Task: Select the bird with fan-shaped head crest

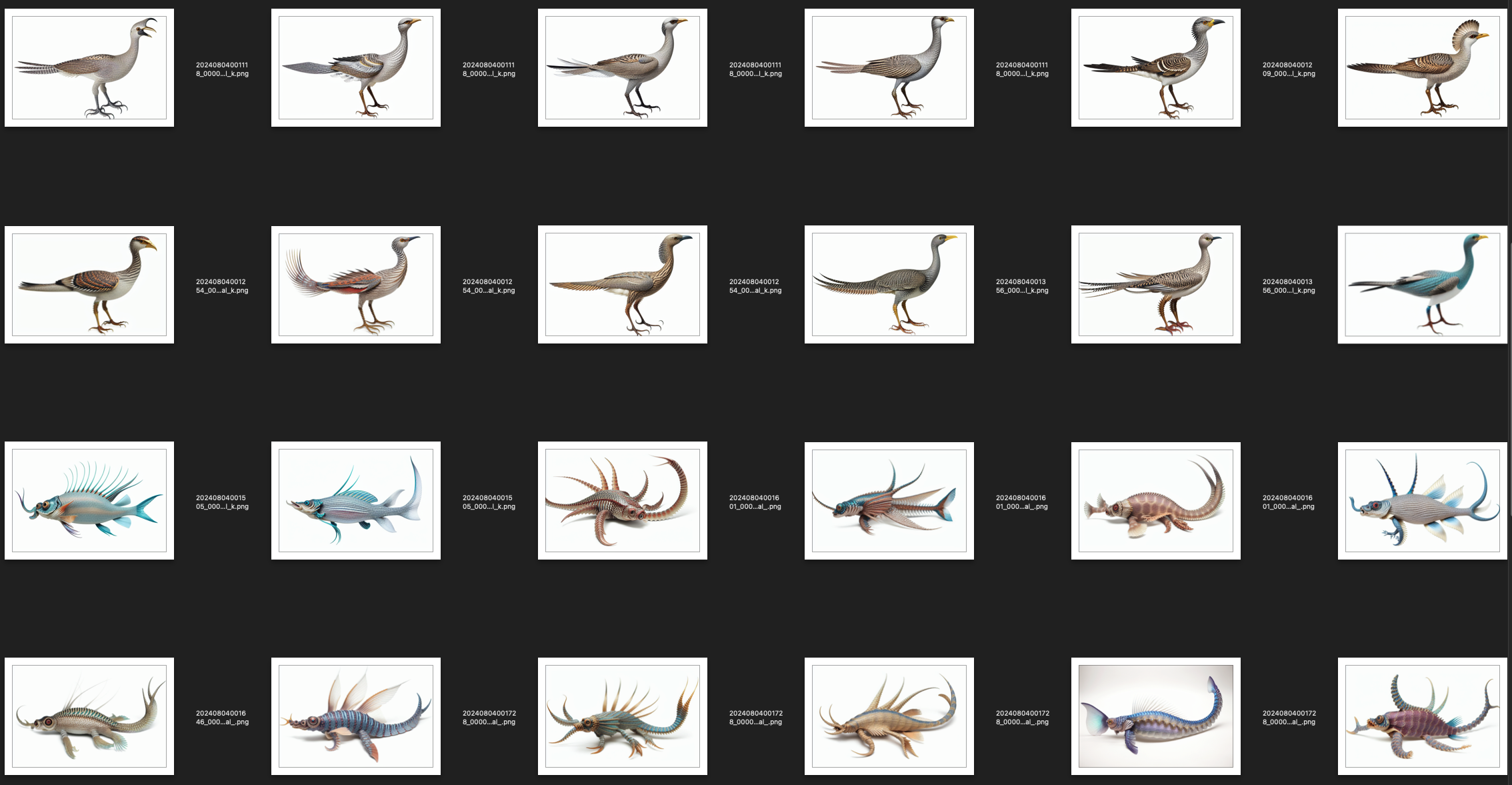Action: point(1423,67)
